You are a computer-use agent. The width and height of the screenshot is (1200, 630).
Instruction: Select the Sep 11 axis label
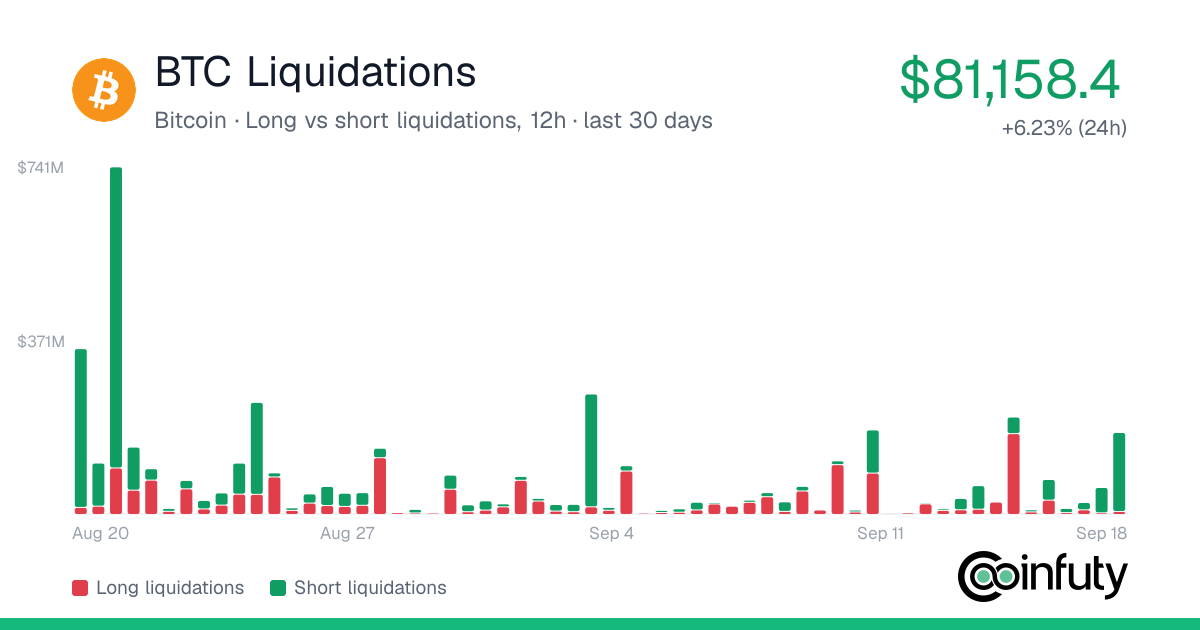click(x=880, y=534)
